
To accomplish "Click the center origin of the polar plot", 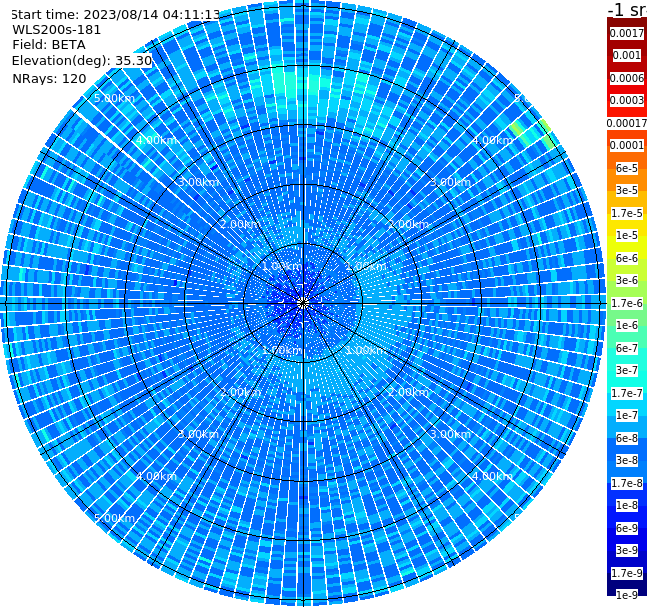I will pos(303,304).
